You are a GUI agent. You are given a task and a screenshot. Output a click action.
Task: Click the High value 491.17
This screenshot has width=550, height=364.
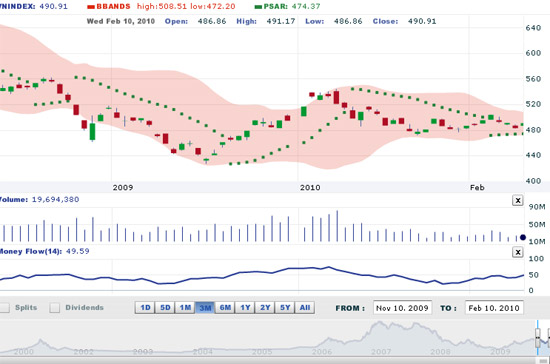tap(281, 21)
